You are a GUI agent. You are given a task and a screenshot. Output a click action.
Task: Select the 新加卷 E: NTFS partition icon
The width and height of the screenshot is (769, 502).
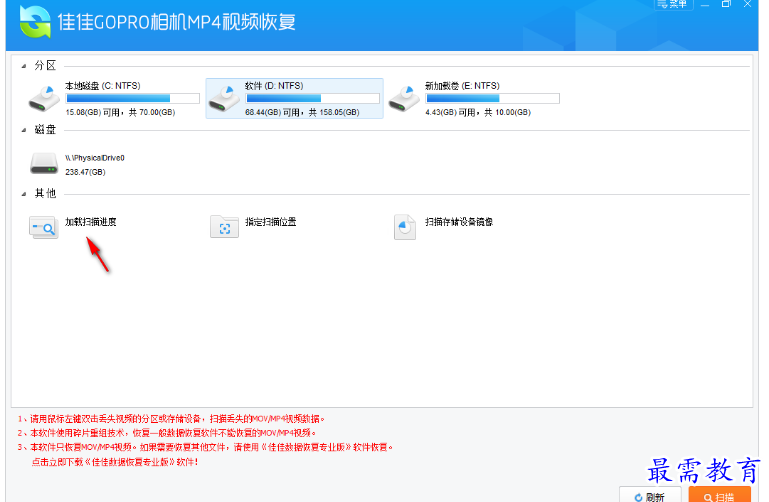pos(404,97)
